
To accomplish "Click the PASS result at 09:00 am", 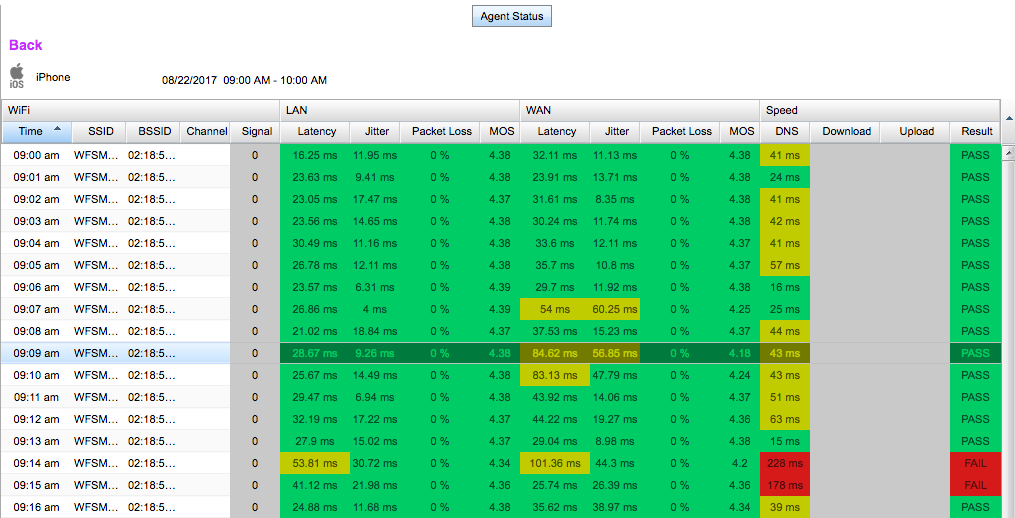I will (975, 155).
